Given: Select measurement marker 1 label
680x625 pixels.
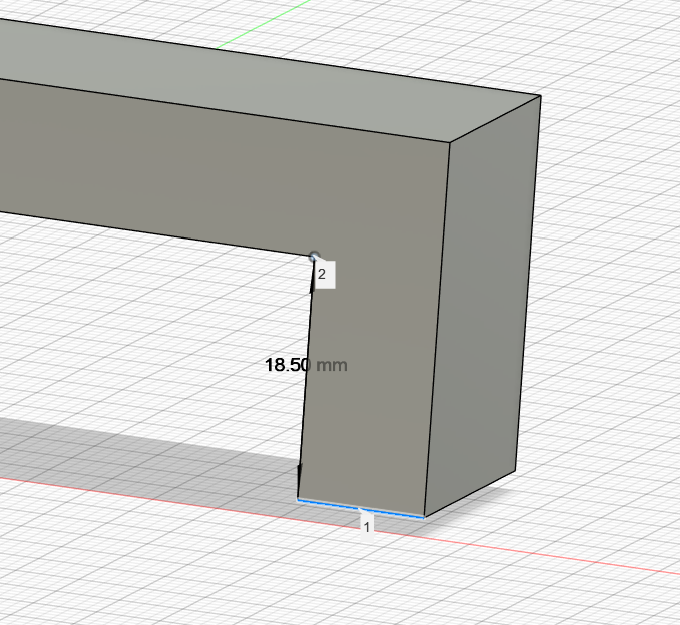Looking at the screenshot, I should [367, 527].
